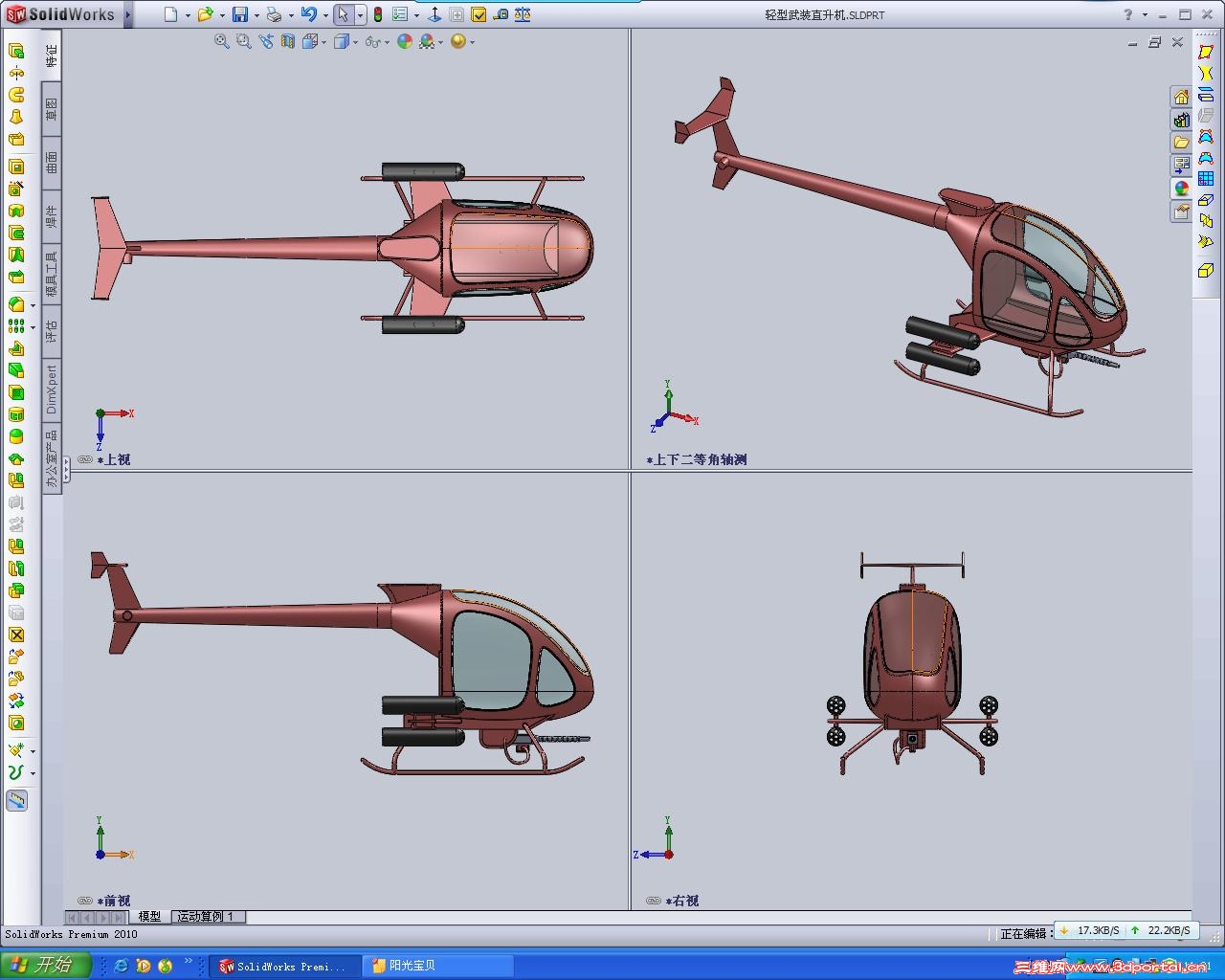Click the Help question mark button
The width and height of the screenshot is (1225, 980).
point(1129,14)
